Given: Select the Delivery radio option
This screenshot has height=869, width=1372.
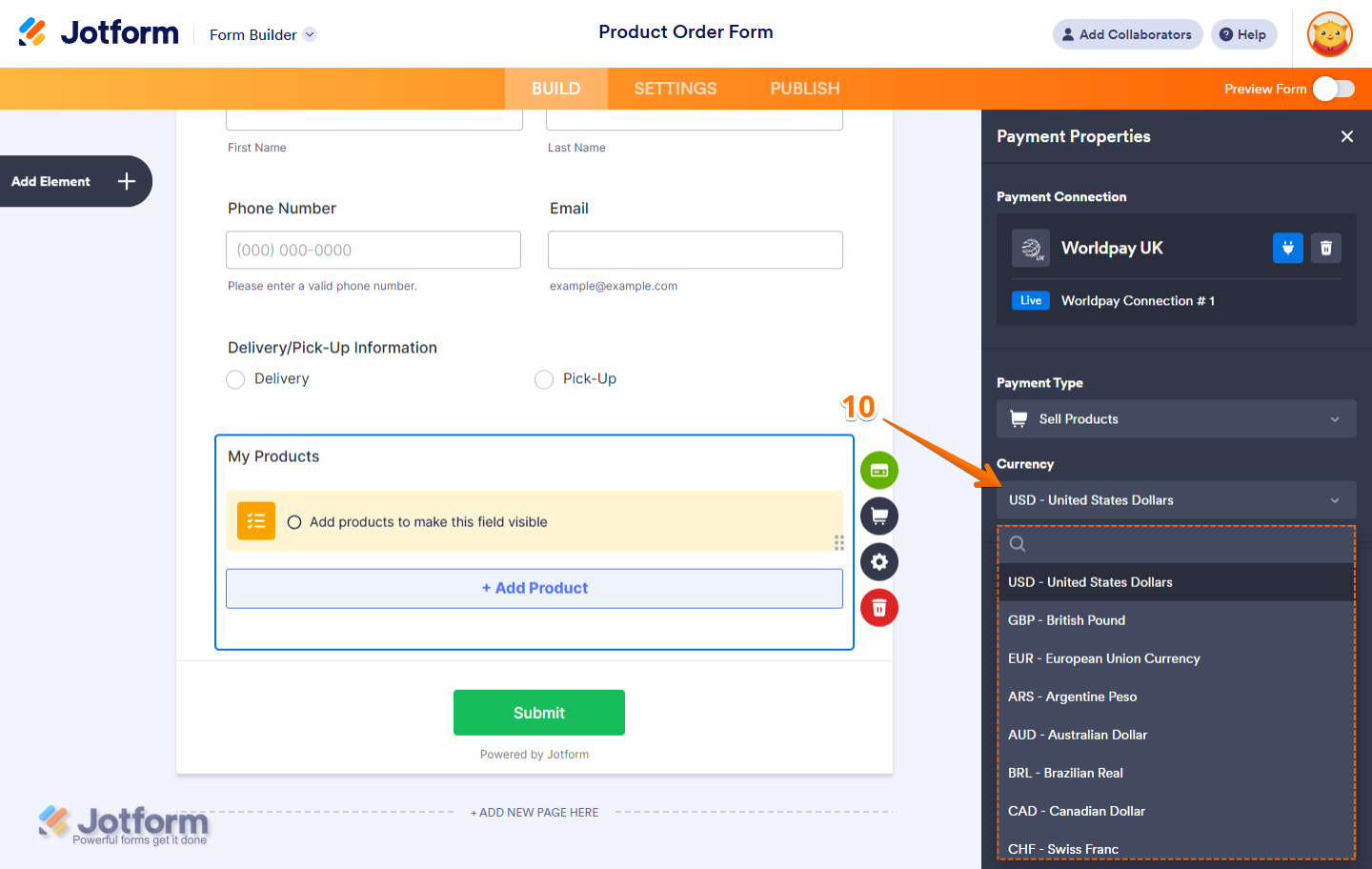Looking at the screenshot, I should tap(235, 379).
